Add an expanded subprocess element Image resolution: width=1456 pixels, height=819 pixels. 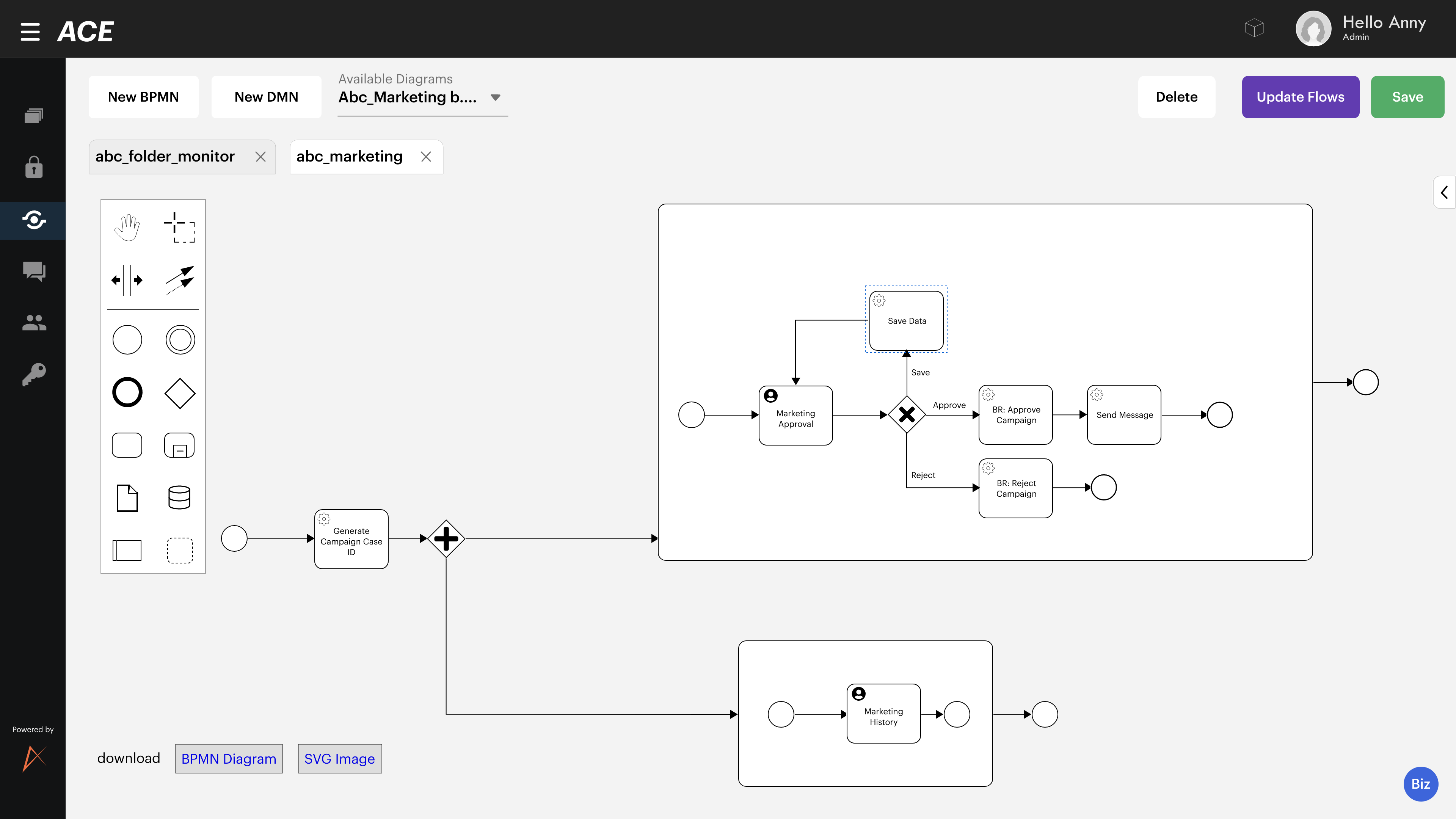coord(179,446)
